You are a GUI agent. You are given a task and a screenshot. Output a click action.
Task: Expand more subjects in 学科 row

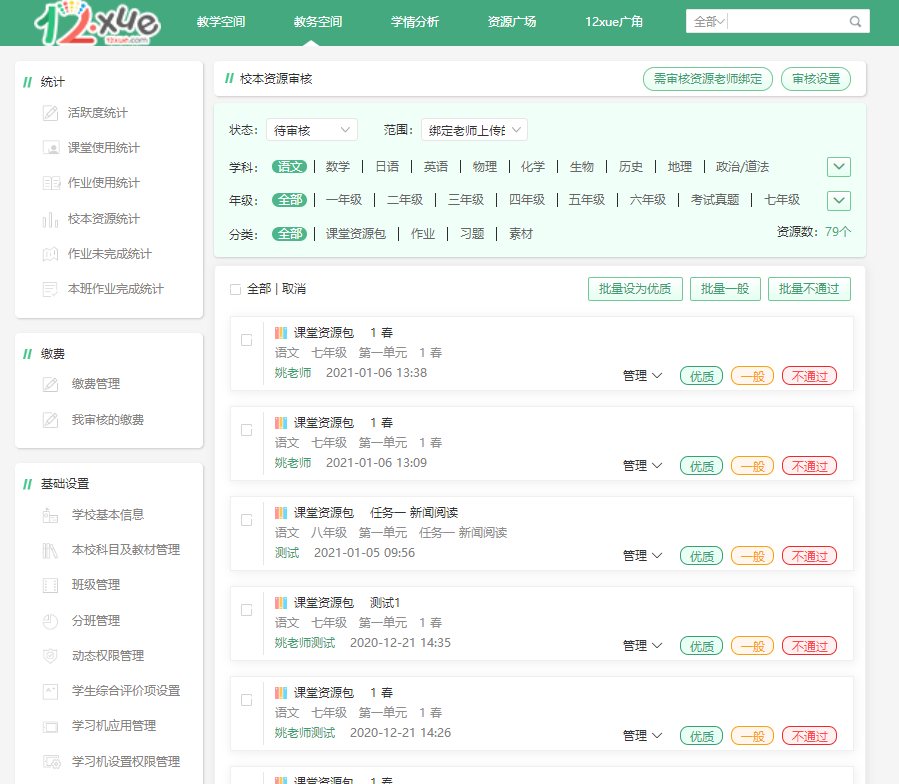[839, 167]
